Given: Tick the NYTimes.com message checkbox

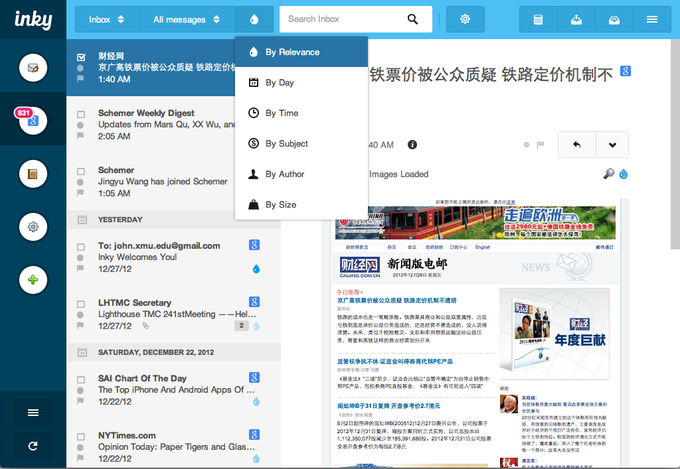Looking at the screenshot, I should click(81, 437).
